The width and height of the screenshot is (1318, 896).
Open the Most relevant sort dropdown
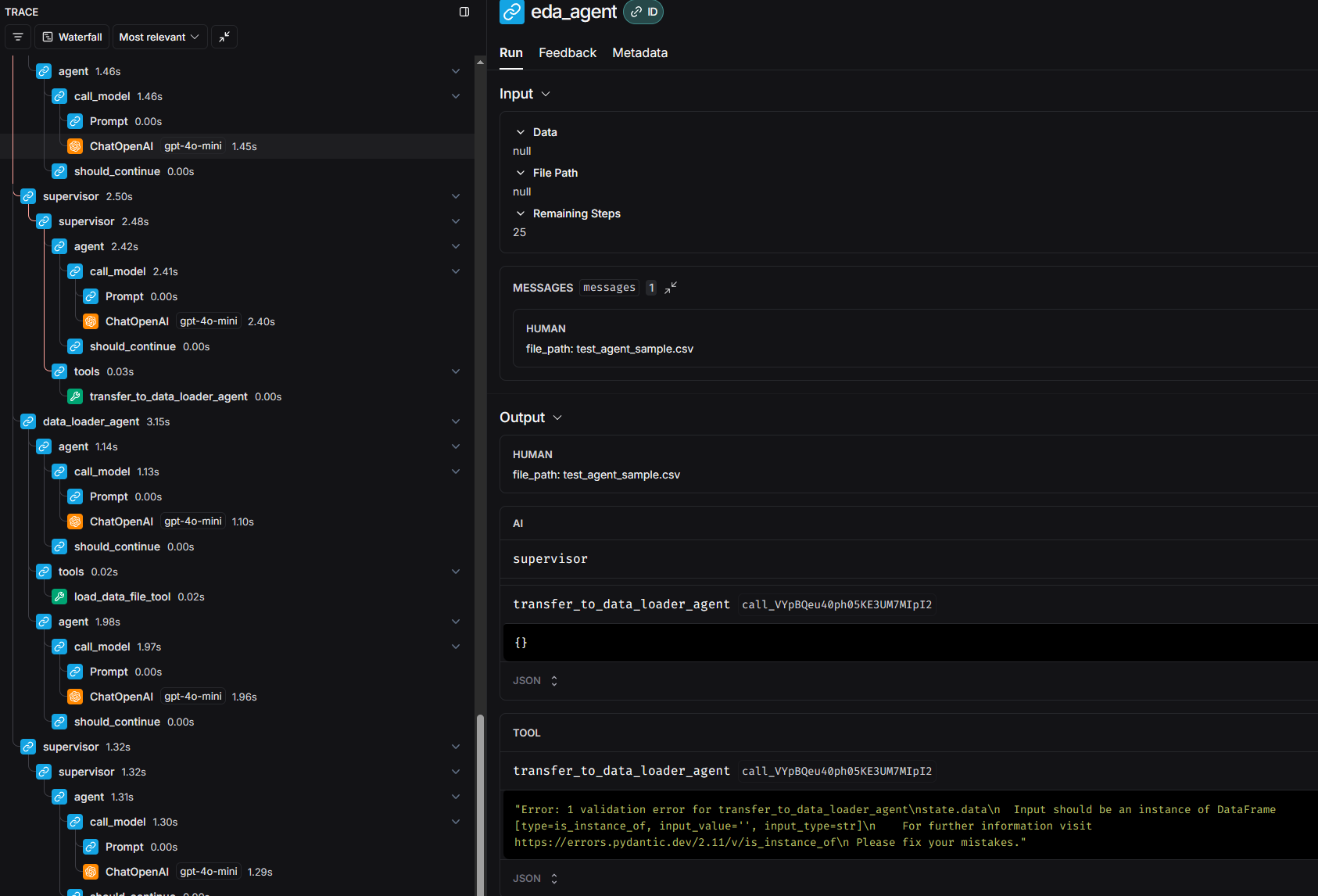click(x=159, y=37)
